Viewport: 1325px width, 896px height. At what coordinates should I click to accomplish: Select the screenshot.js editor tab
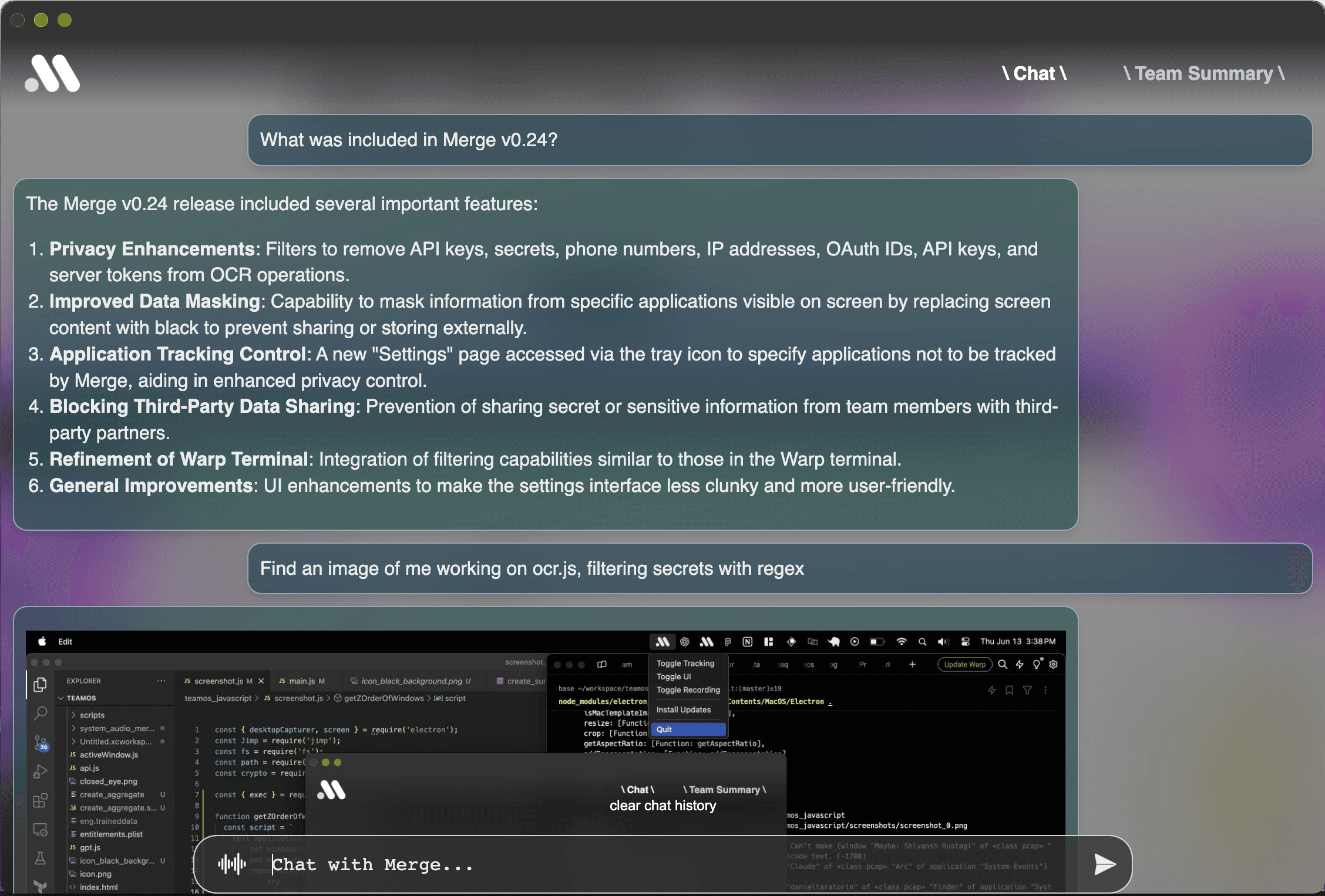[x=223, y=681]
